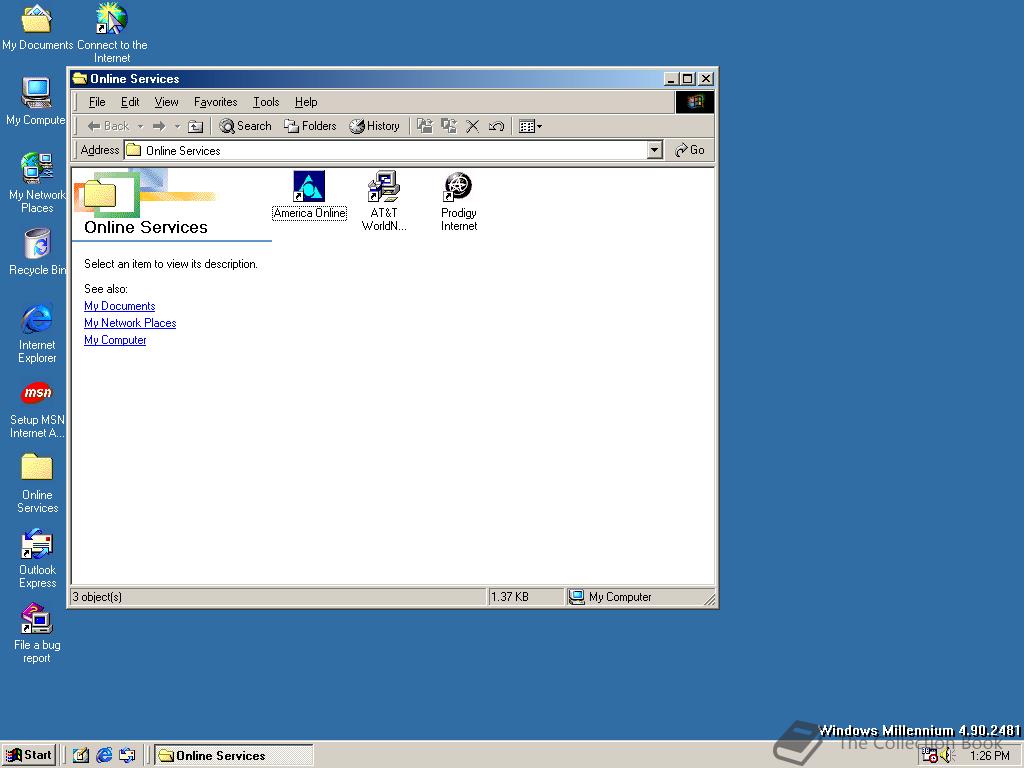Viewport: 1024px width, 768px height.
Task: Select the Online Services desktop folder
Action: [x=37, y=483]
